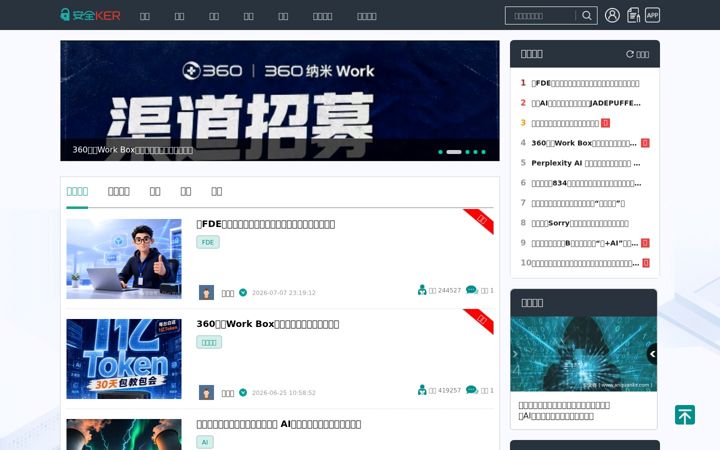Open the article title beginning with FDE
The width and height of the screenshot is (720, 450).
tap(266, 224)
